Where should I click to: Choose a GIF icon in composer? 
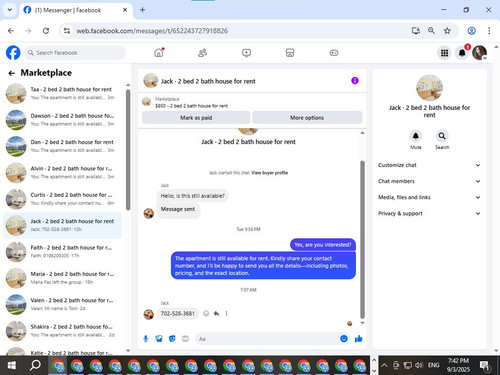(x=185, y=339)
